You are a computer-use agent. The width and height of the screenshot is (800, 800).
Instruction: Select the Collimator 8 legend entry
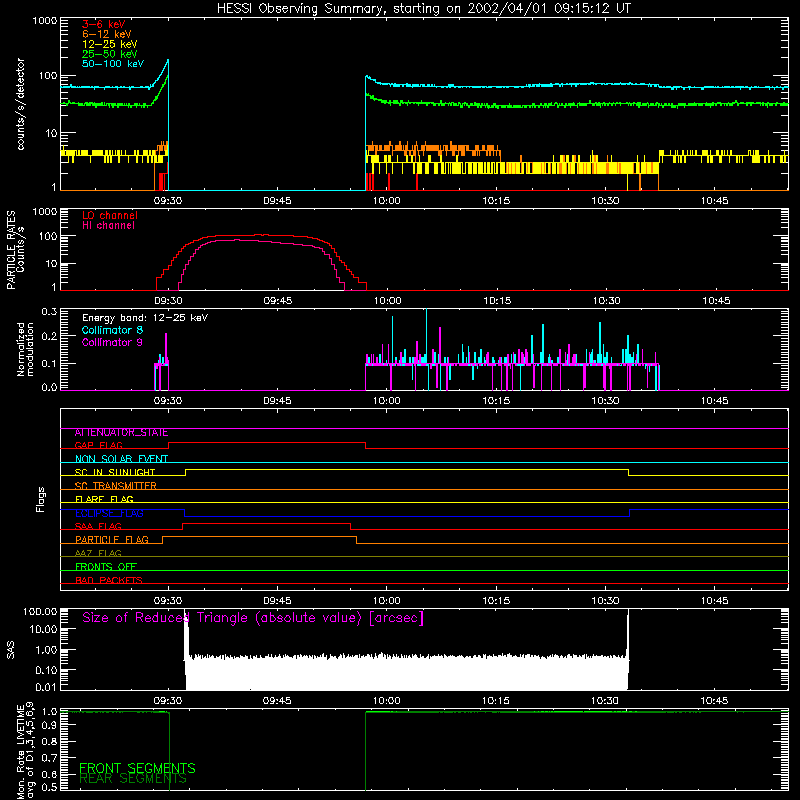point(112,330)
